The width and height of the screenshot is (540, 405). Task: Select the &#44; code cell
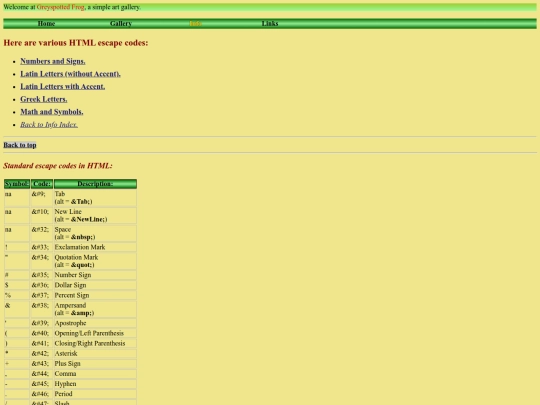pyautogui.click(x=42, y=374)
